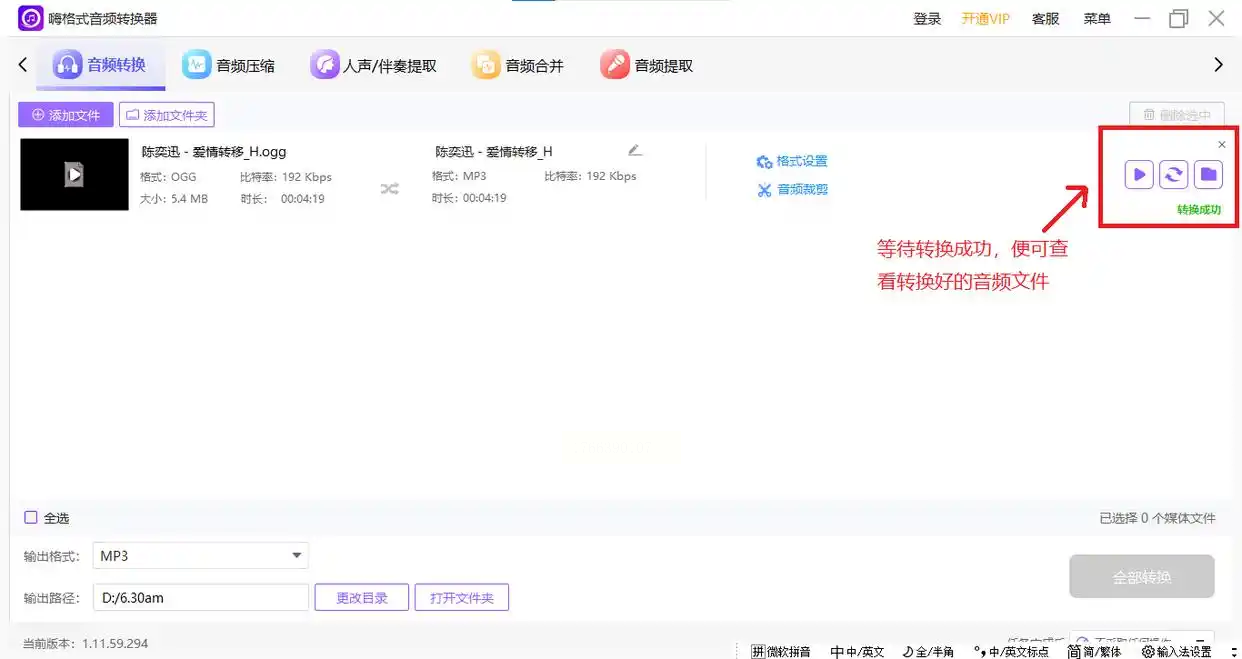This screenshot has height=659, width=1242.
Task: Click the audio file thumbnail preview
Action: click(x=74, y=175)
